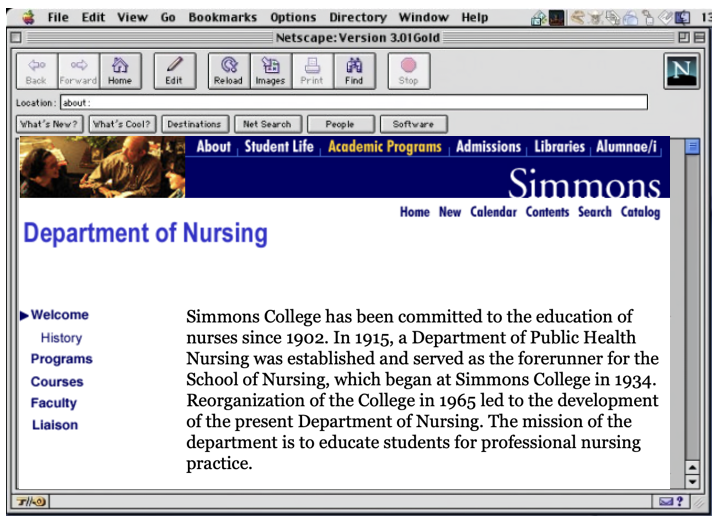The height and width of the screenshot is (518, 716).
Task: Open the Courses sidebar link
Action: coord(57,382)
